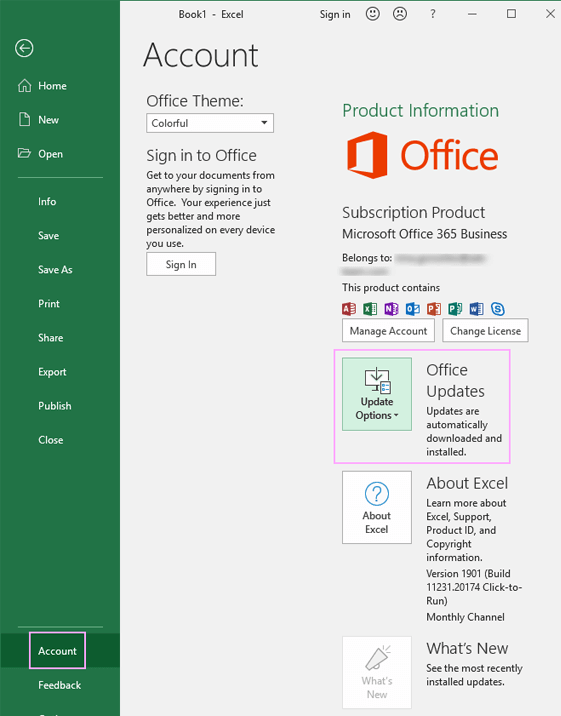The image size is (561, 716).
Task: Click the Subscription Product heading
Action: pos(414,213)
